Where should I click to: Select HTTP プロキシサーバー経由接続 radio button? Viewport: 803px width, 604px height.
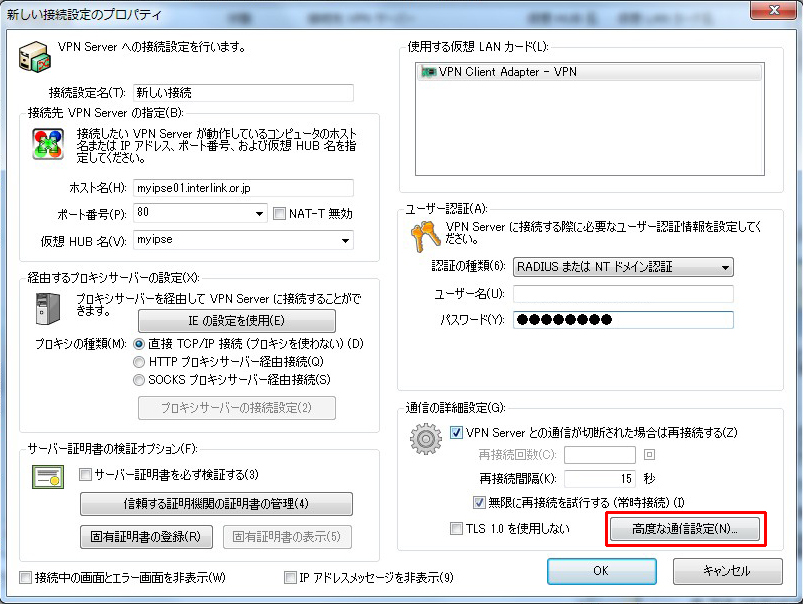(139, 361)
